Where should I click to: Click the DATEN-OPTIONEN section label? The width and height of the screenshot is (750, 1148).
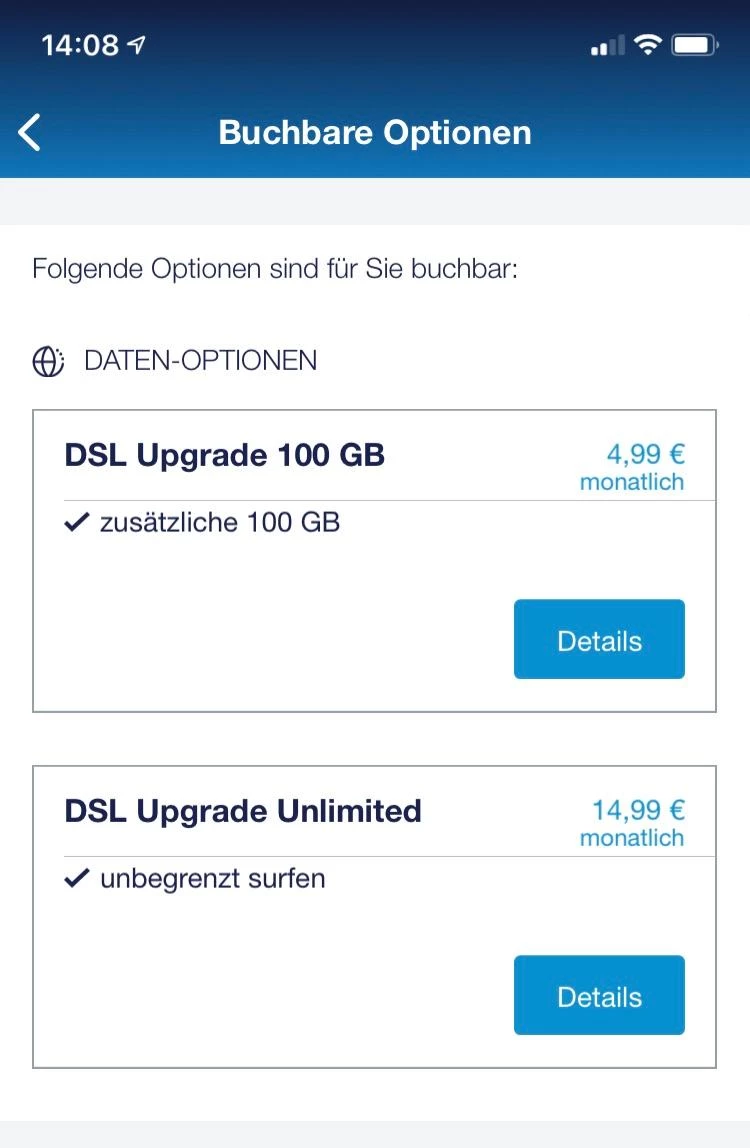pyautogui.click(x=200, y=361)
